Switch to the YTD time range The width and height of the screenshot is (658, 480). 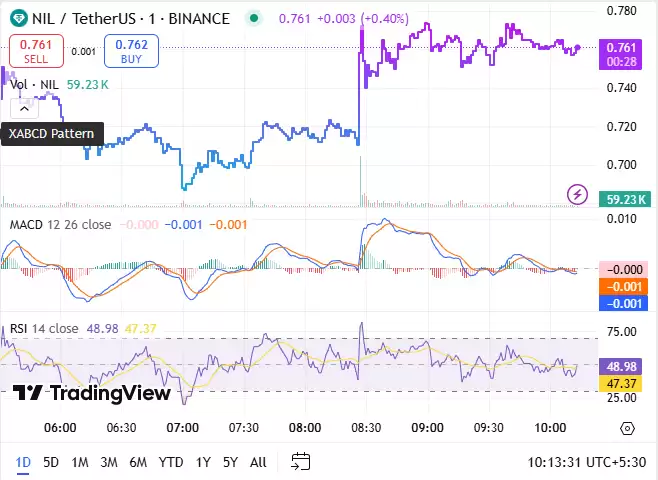171,462
